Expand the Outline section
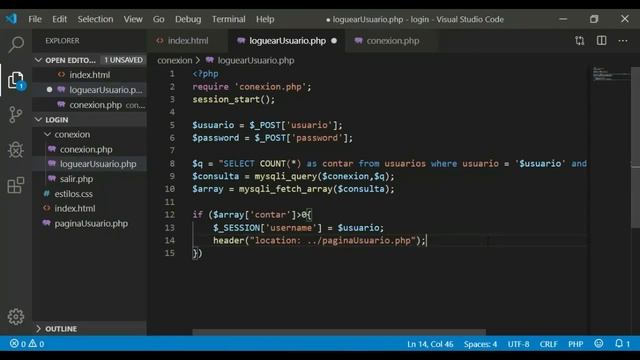The height and width of the screenshot is (360, 640). [38, 329]
